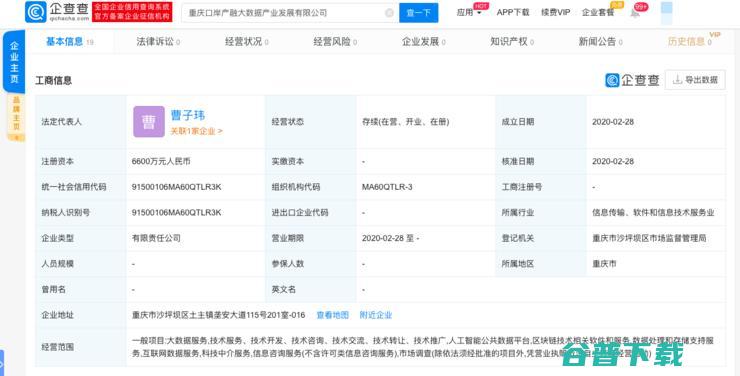
Task: Switch to the 历史信息 VIP tab
Action: tap(690, 42)
